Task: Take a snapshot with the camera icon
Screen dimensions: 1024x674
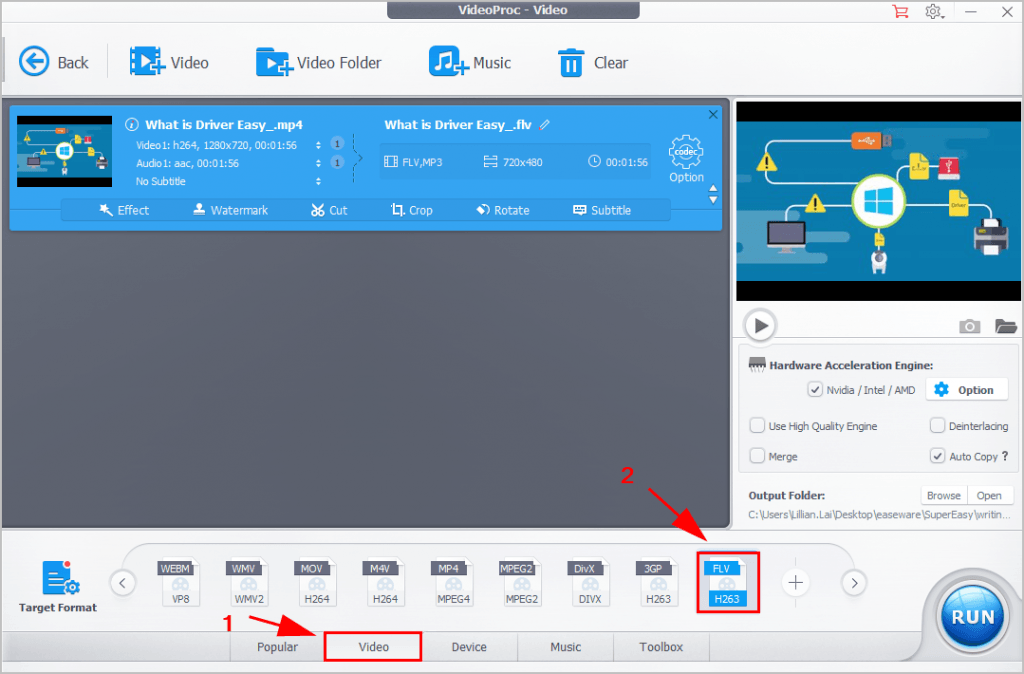Action: (969, 326)
